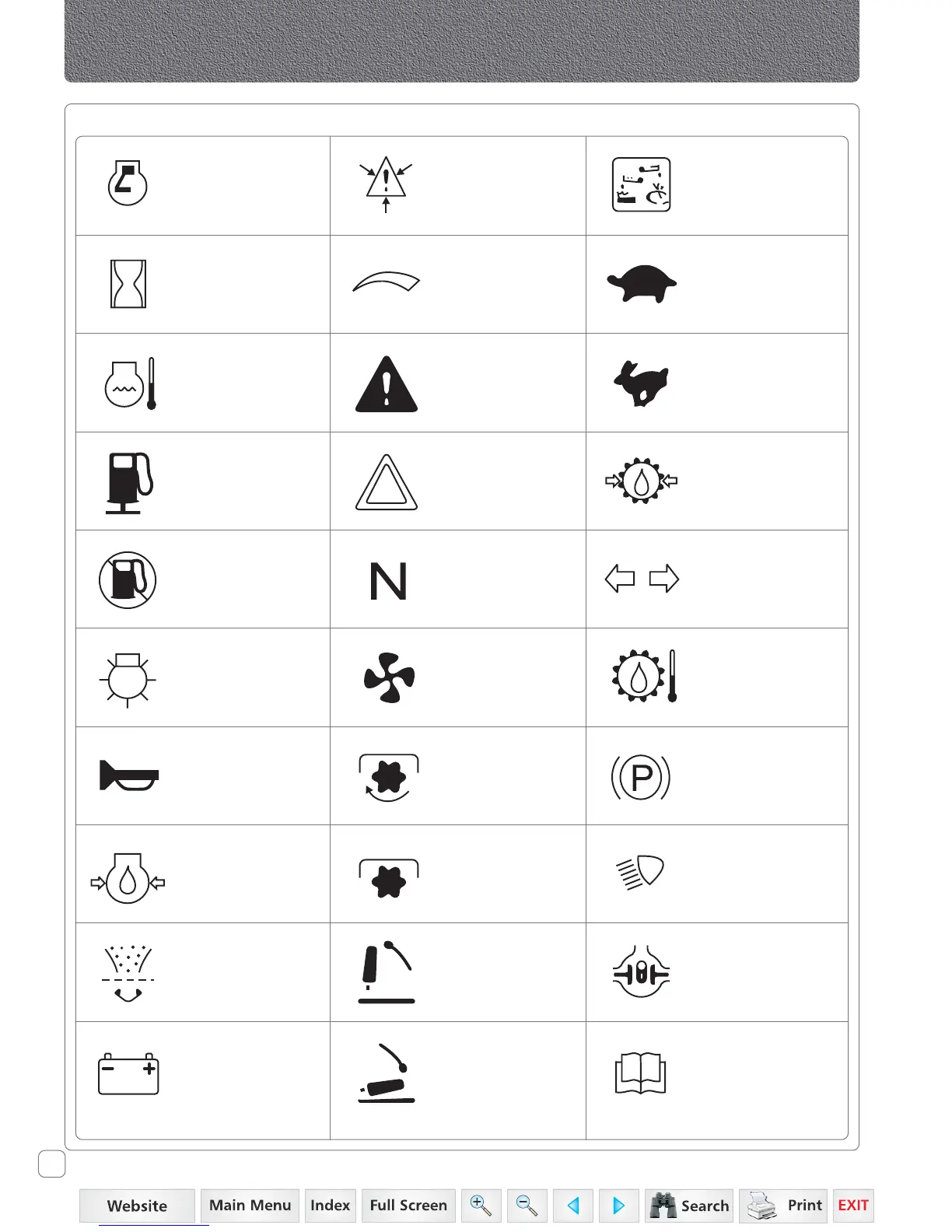952x1232 pixels.
Task: Go to previous page with left arrow
Action: [x=573, y=1206]
